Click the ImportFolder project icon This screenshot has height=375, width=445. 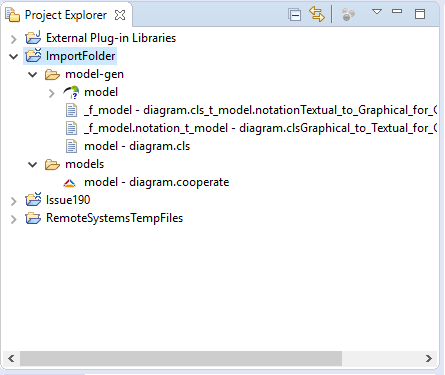pos(33,56)
